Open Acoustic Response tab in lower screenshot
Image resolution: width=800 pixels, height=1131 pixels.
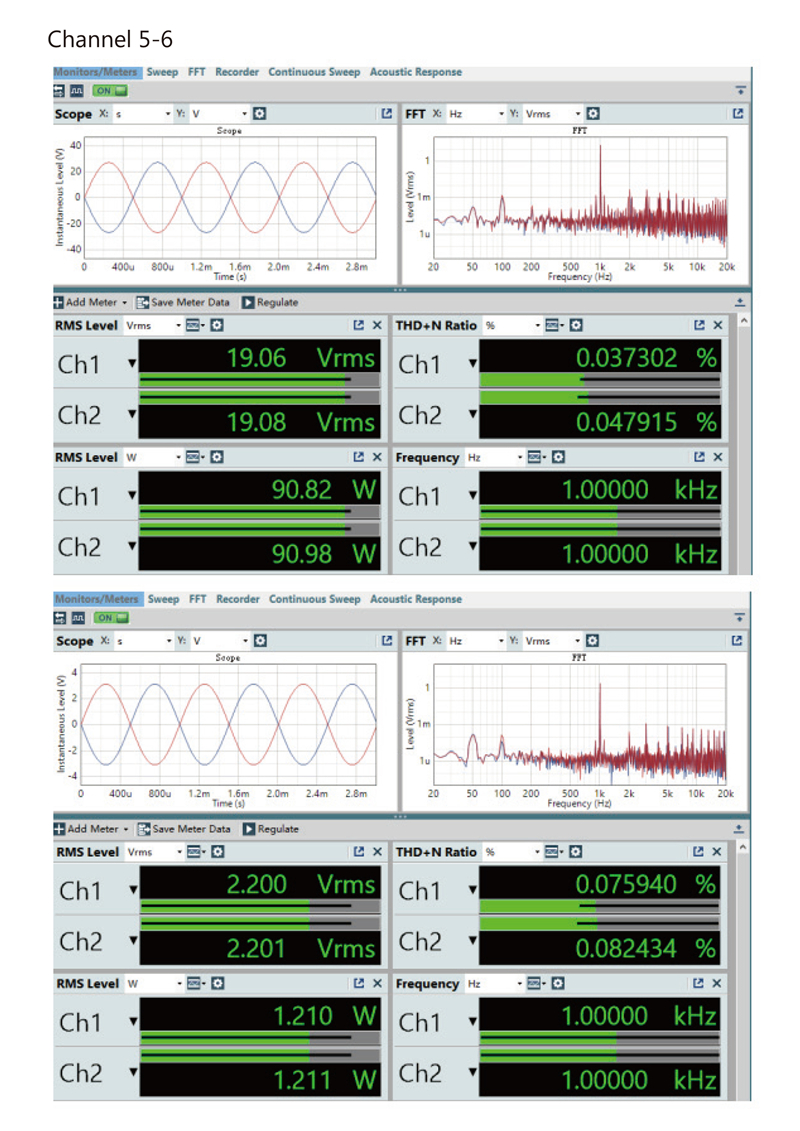click(x=416, y=599)
